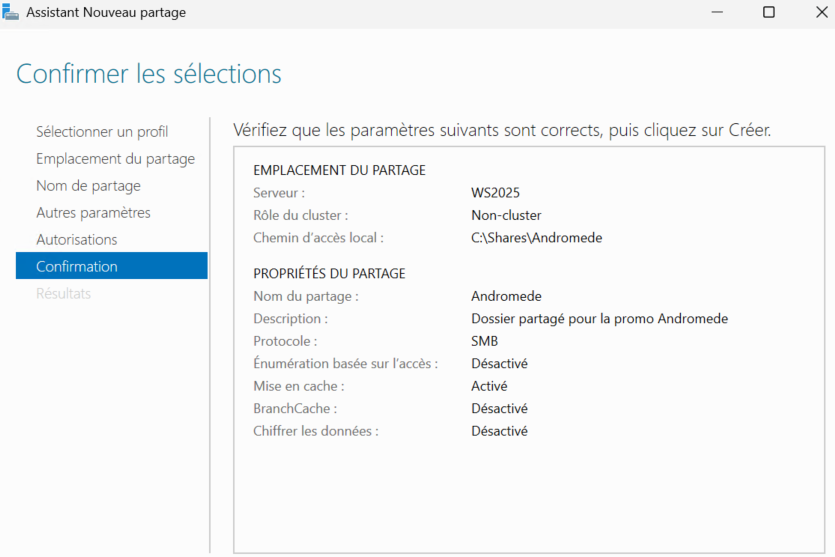The image size is (835, 557).
Task: Click the local path C:\Shares\Andromede
Action: click(536, 237)
